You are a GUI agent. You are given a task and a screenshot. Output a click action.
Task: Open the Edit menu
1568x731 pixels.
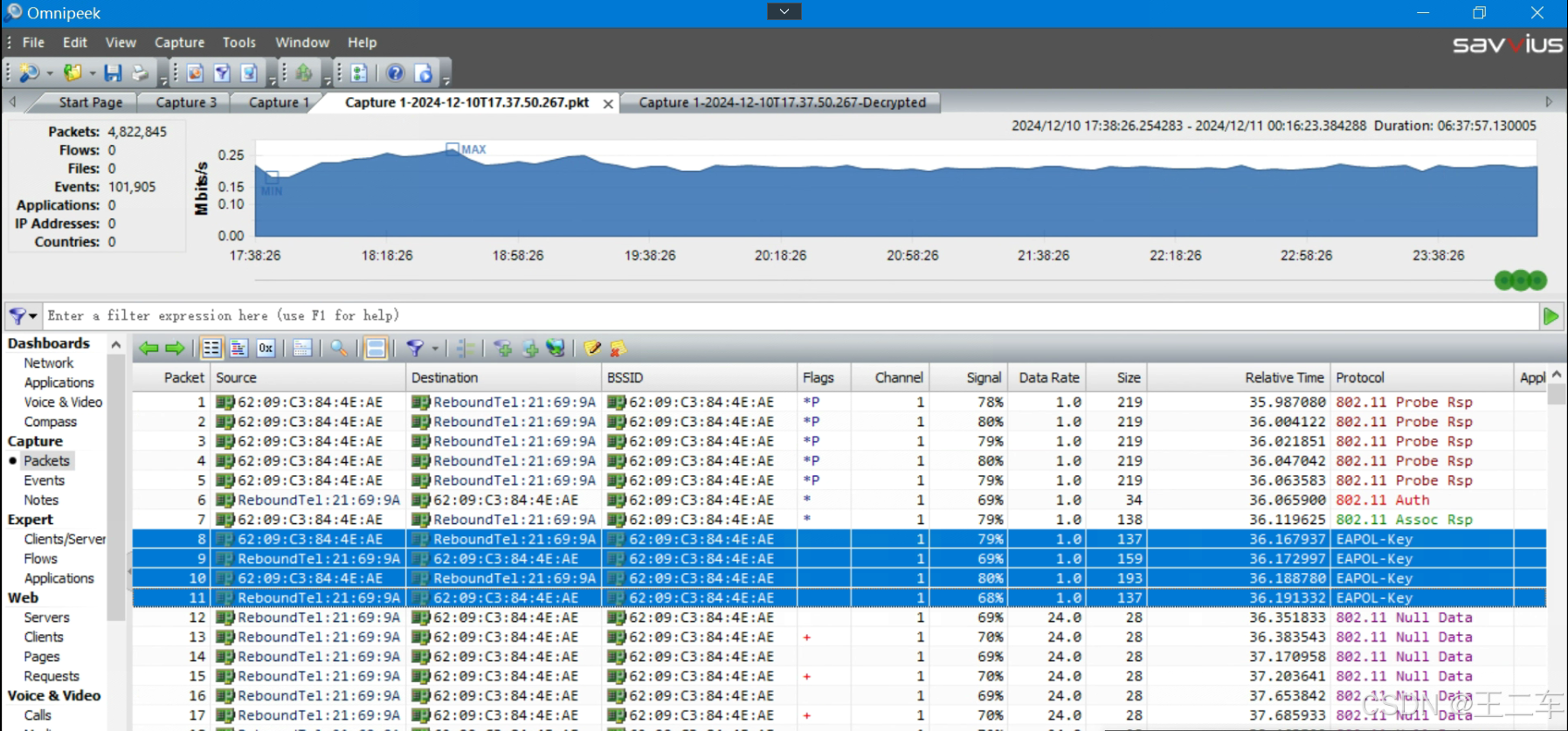(75, 42)
